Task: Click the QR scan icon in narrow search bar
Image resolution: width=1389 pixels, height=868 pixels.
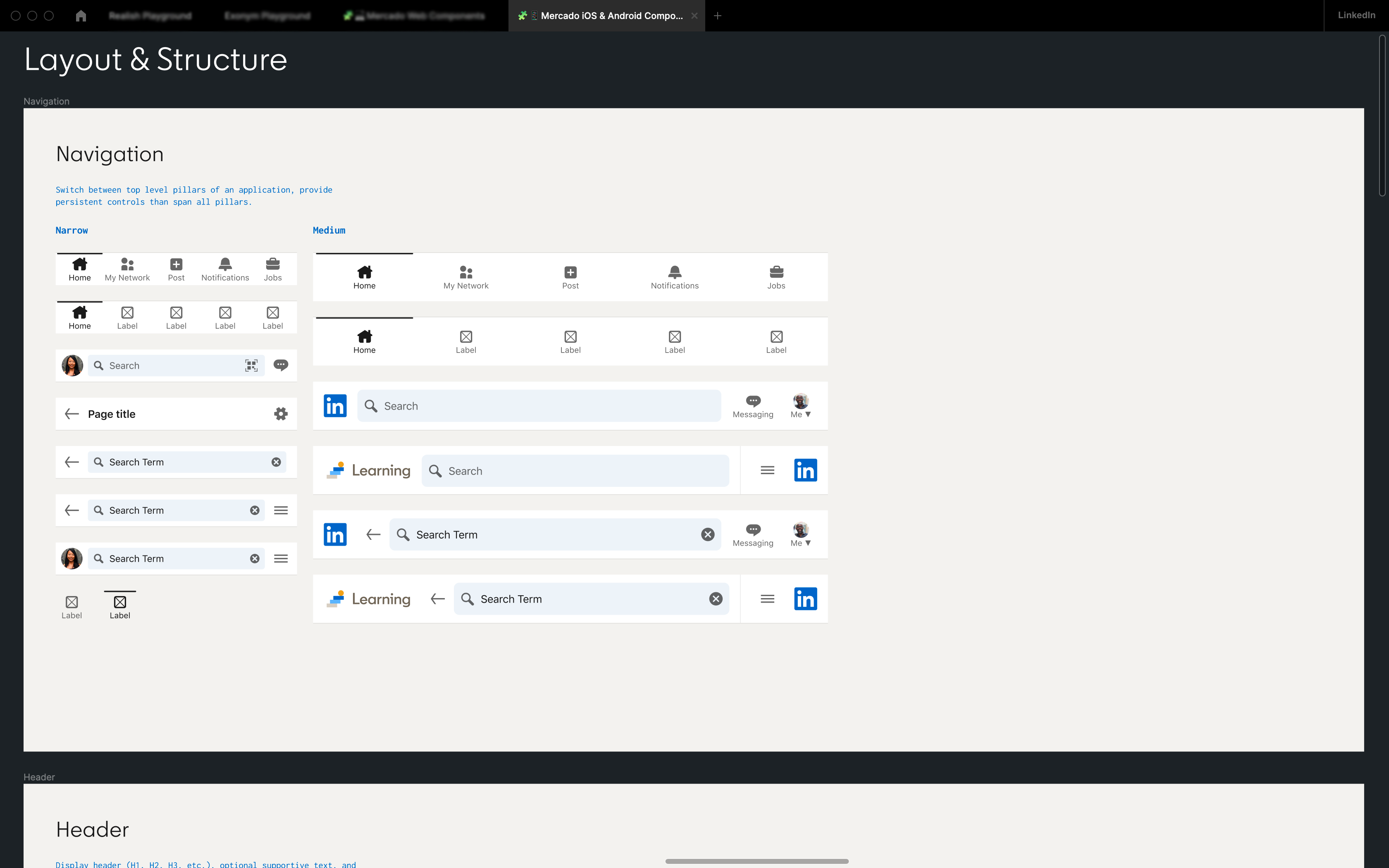Action: (251, 366)
